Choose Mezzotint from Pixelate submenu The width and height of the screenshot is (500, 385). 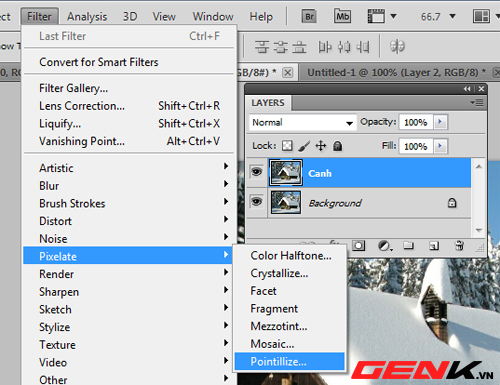289,326
